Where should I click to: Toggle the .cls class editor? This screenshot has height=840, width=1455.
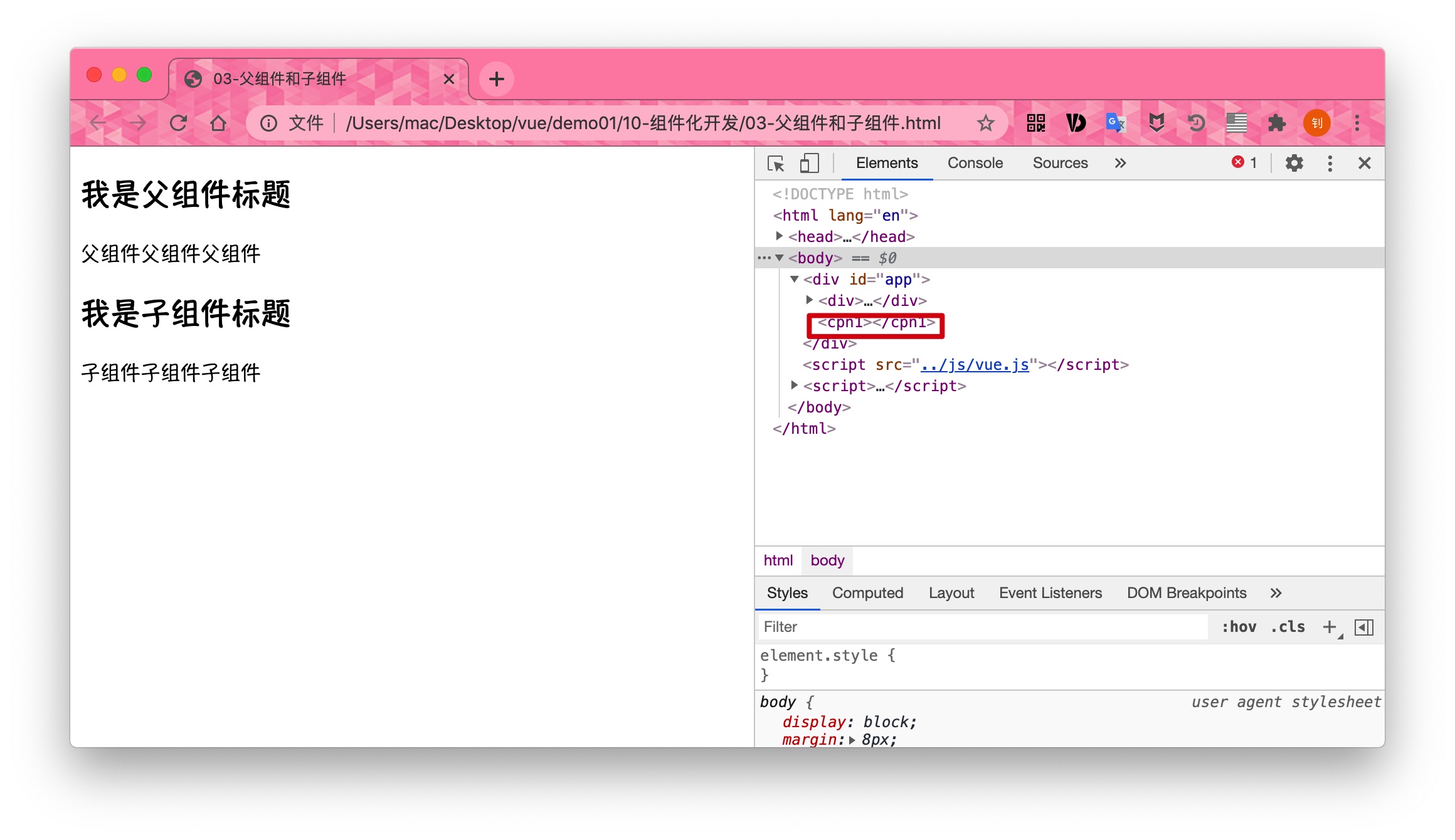[1288, 627]
